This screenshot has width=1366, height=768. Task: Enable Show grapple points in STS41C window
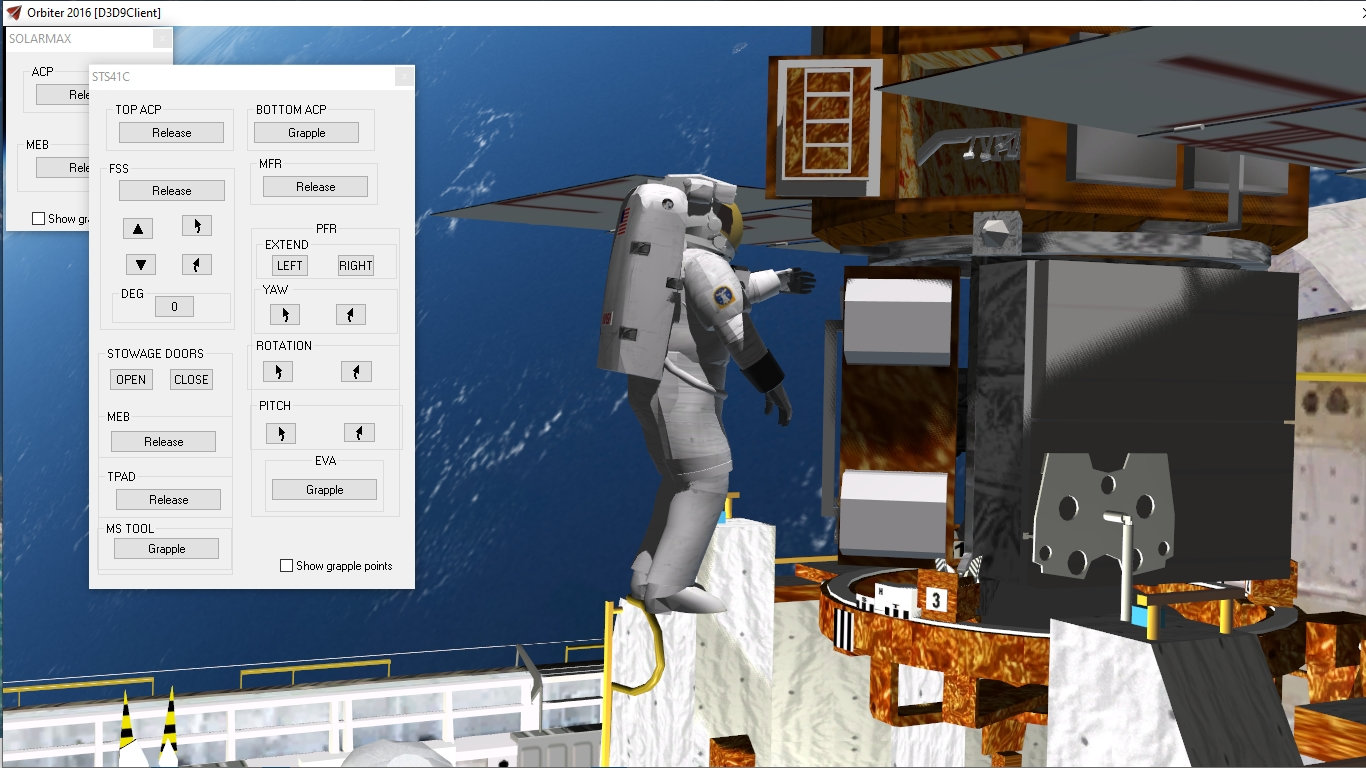point(287,566)
